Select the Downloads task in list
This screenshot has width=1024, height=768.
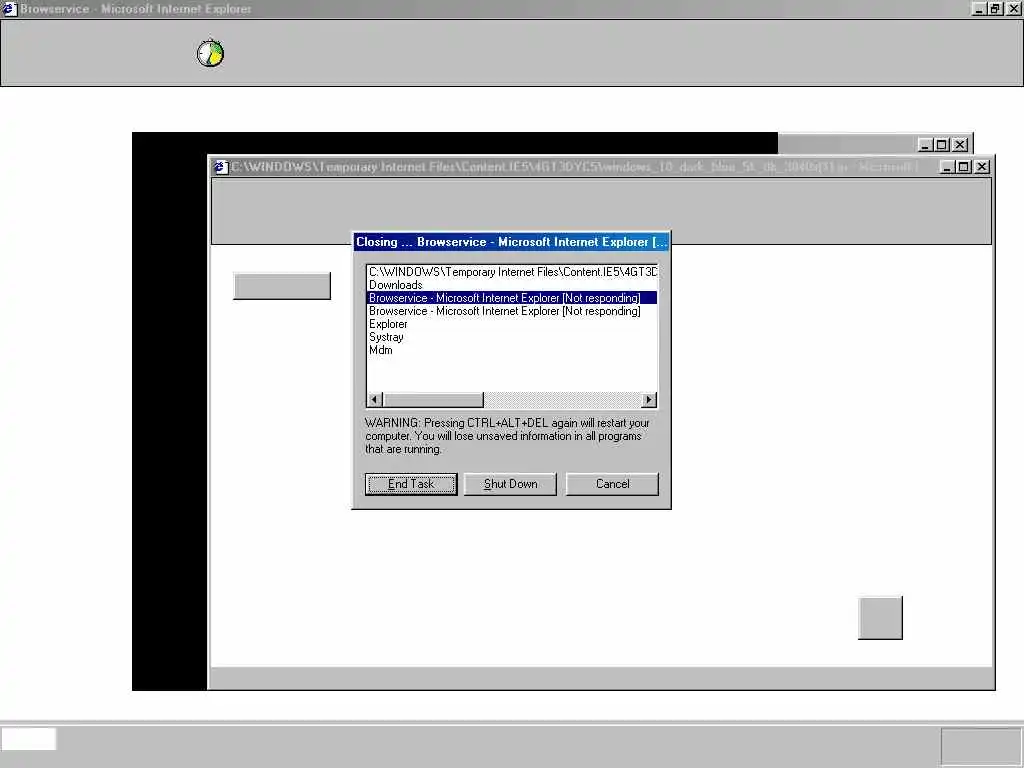tap(512, 285)
